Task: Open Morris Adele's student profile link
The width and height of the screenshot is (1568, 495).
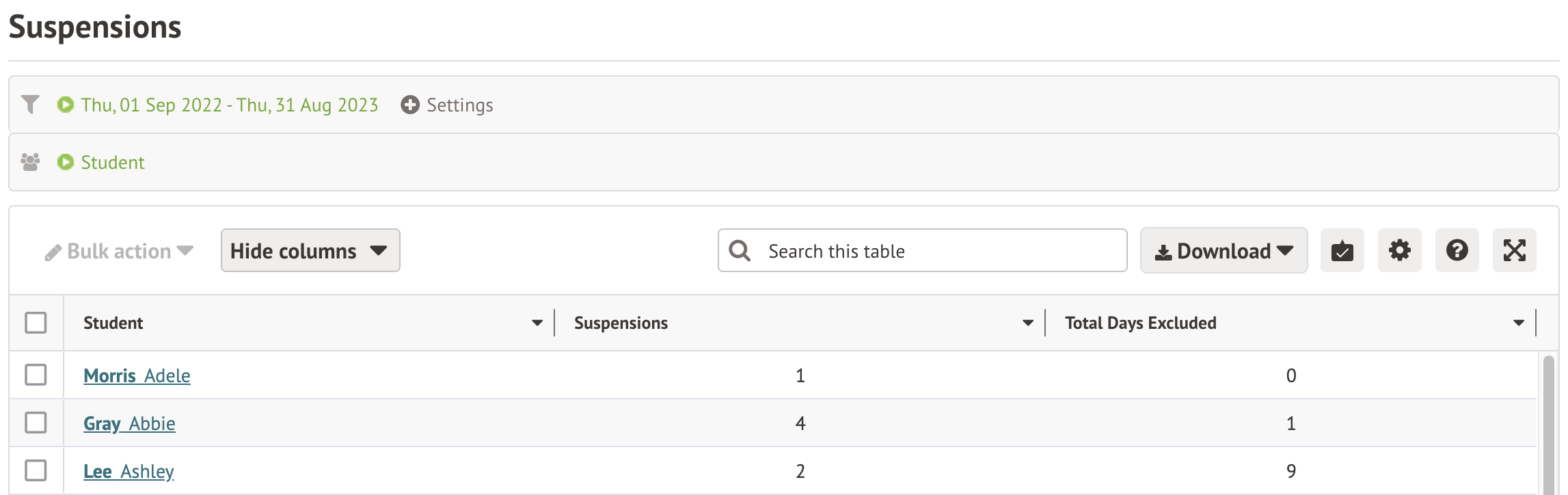Action: tap(137, 375)
